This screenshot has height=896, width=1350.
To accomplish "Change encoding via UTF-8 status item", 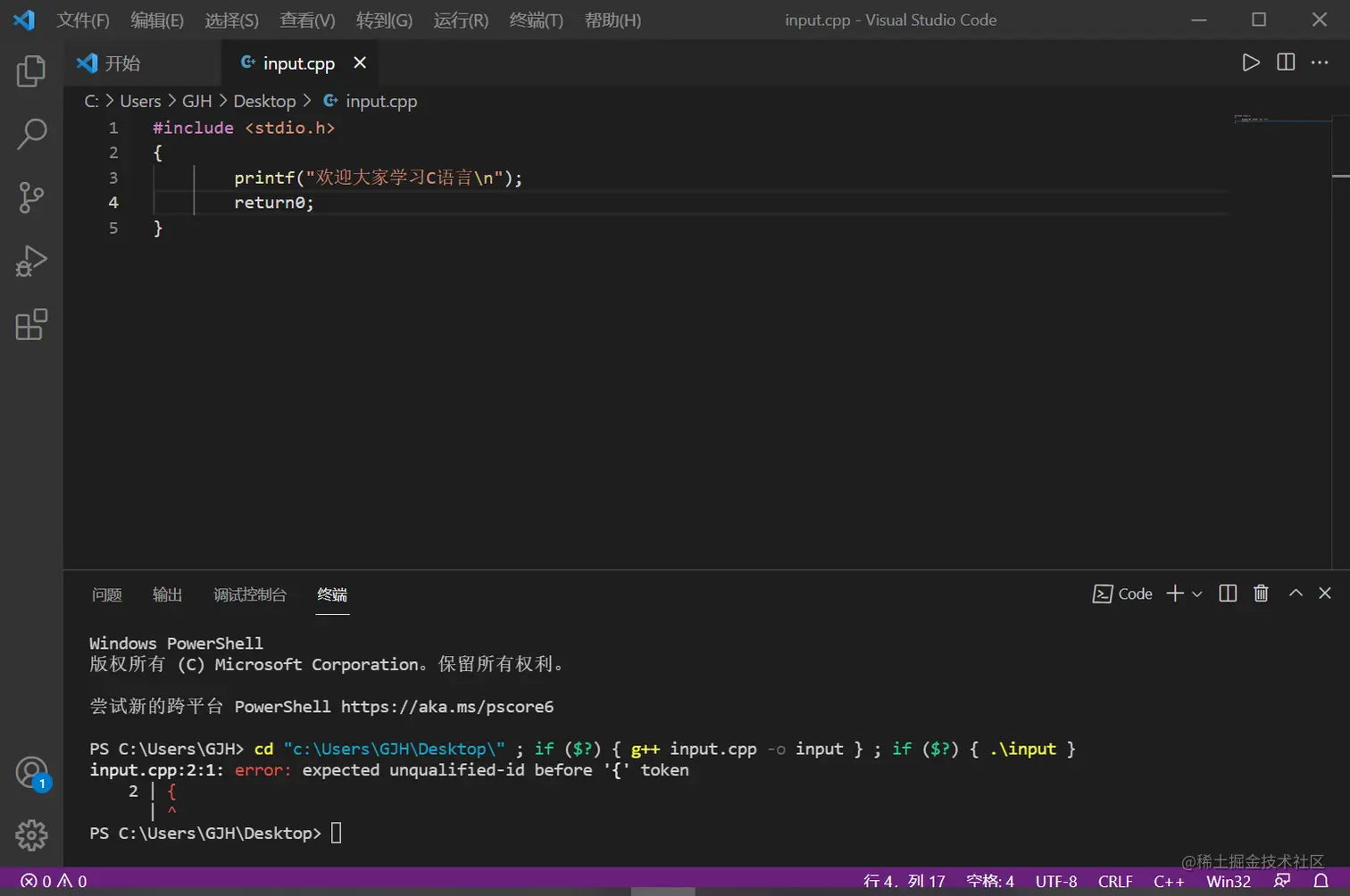I will click(x=1056, y=881).
